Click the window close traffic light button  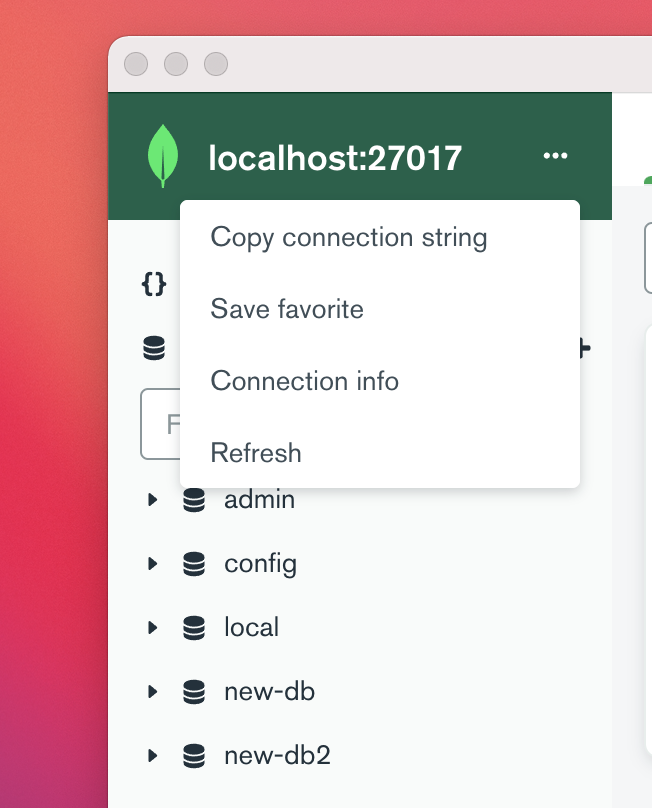[136, 64]
